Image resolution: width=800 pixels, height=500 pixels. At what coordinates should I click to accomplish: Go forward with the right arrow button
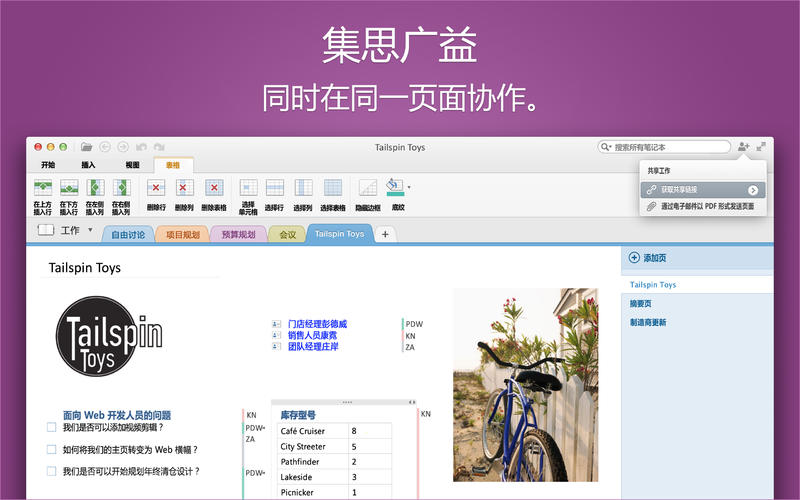click(123, 147)
